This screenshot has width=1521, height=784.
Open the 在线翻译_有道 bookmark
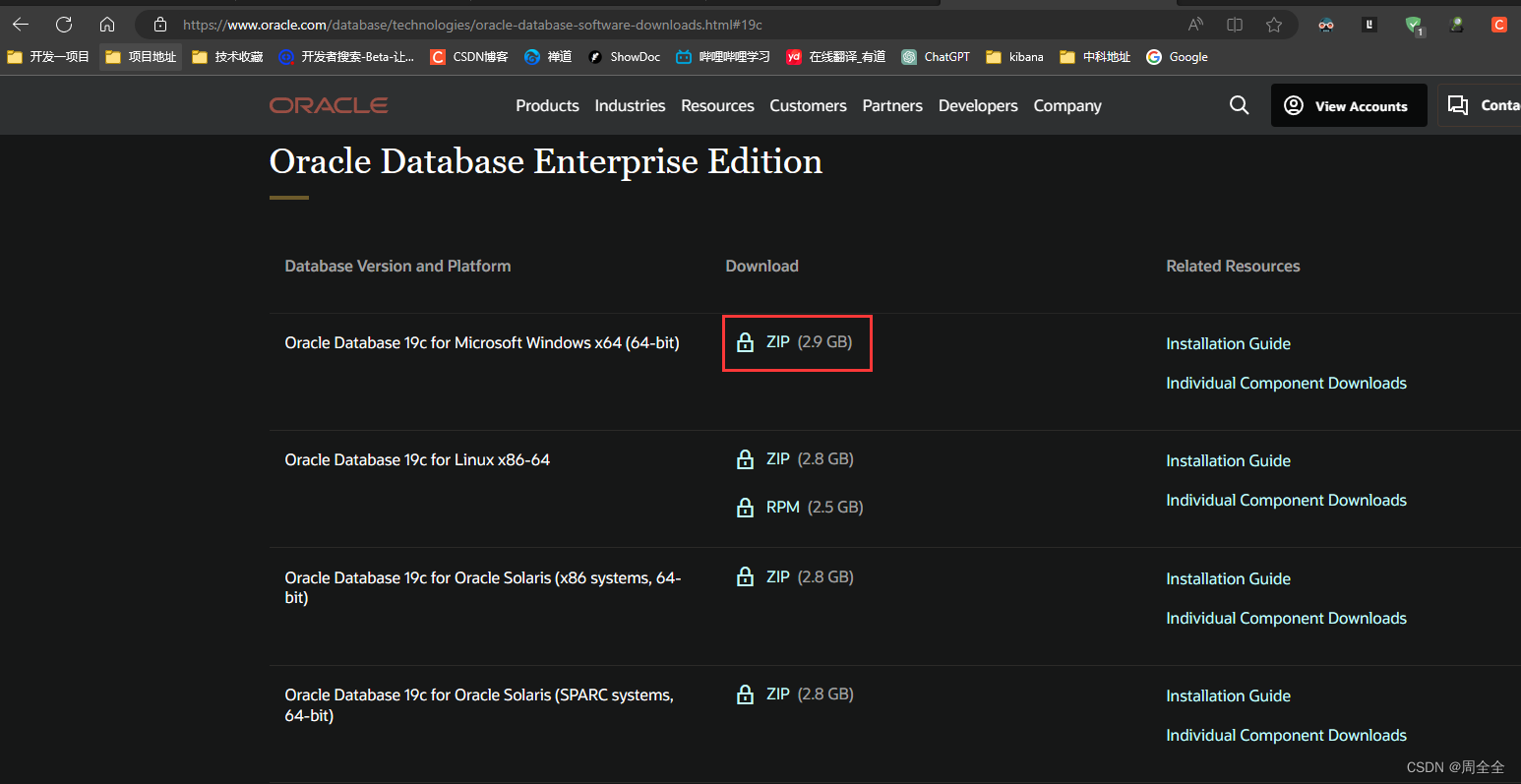coord(836,57)
